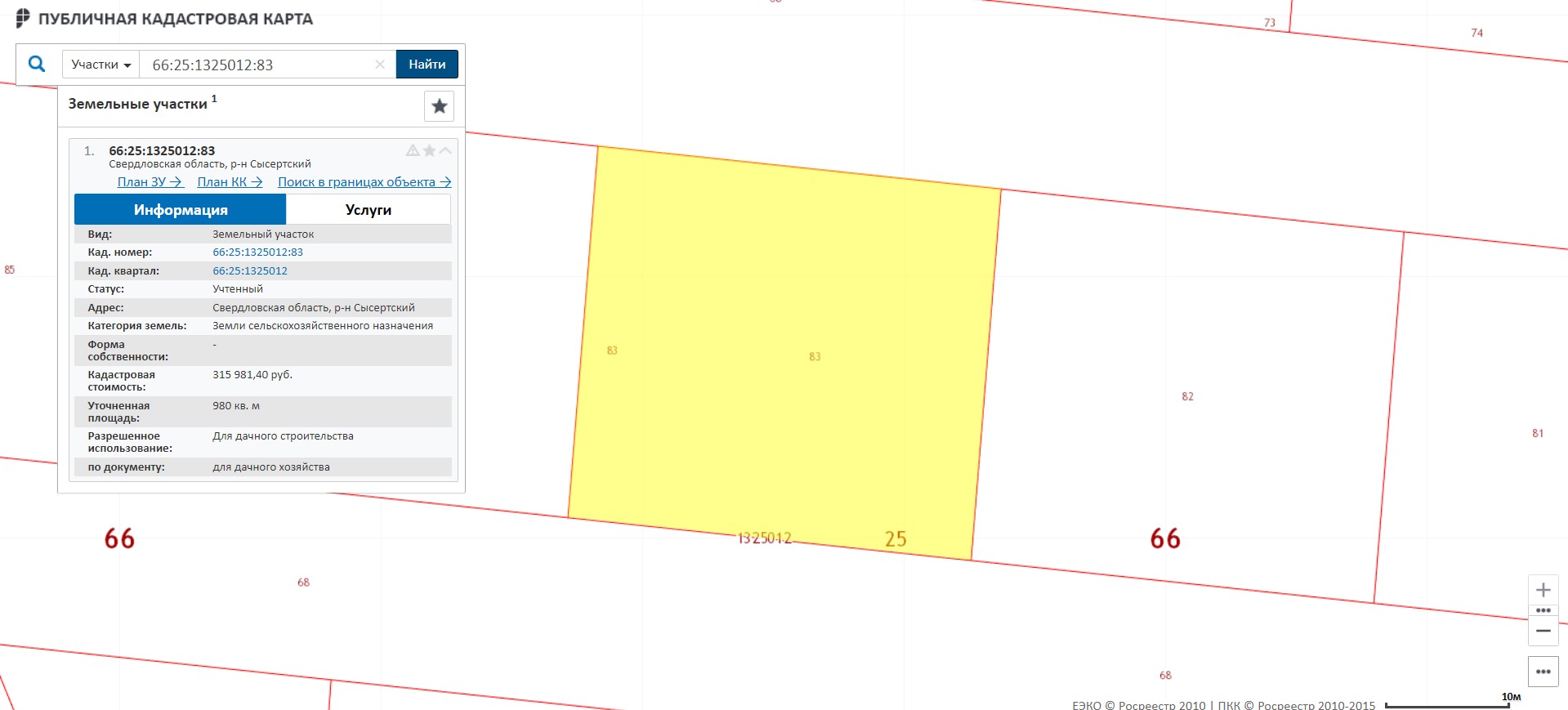Click the cadastral number search field
The width and height of the screenshot is (1568, 710).
tap(257, 65)
